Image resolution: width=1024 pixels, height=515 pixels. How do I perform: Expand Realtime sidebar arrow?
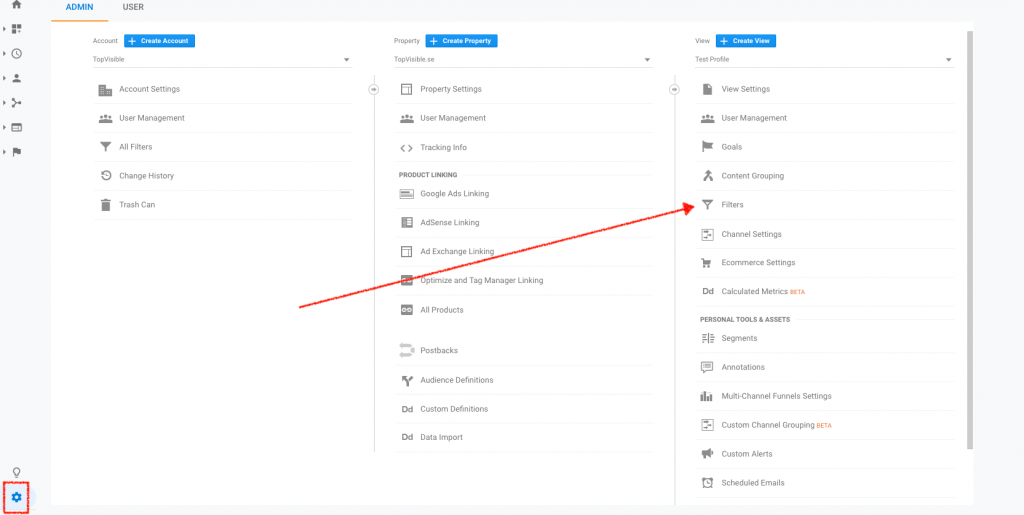pos(4,54)
